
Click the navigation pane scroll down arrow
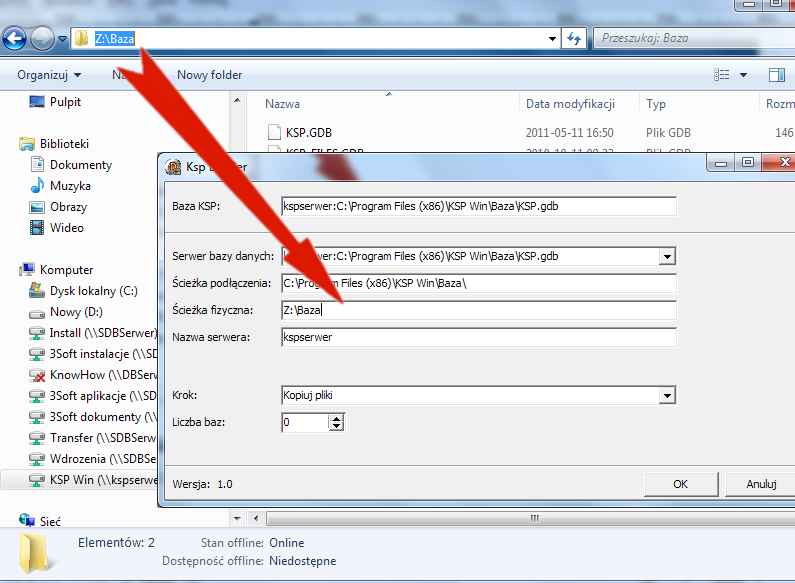(x=237, y=518)
